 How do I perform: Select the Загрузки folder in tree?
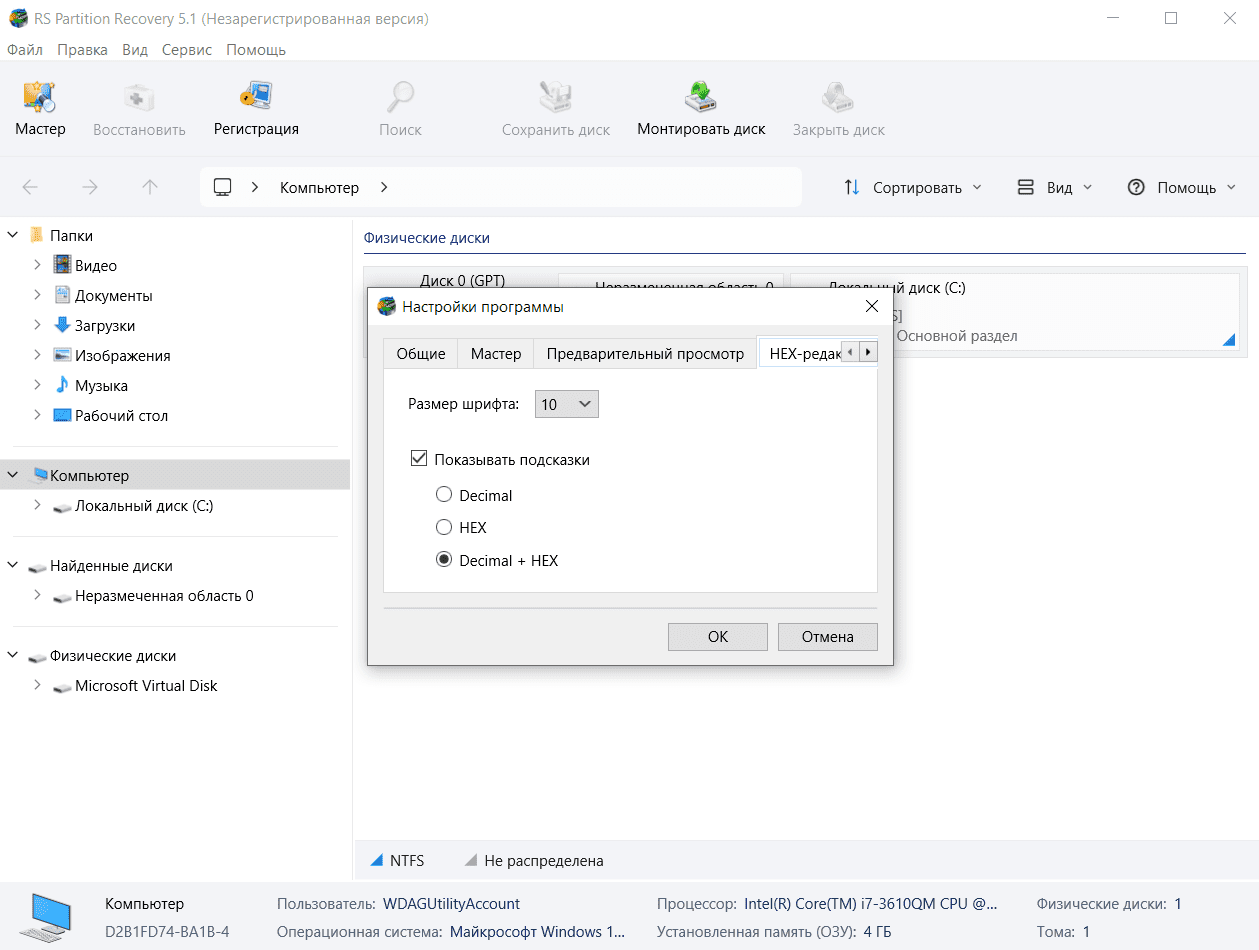point(105,326)
